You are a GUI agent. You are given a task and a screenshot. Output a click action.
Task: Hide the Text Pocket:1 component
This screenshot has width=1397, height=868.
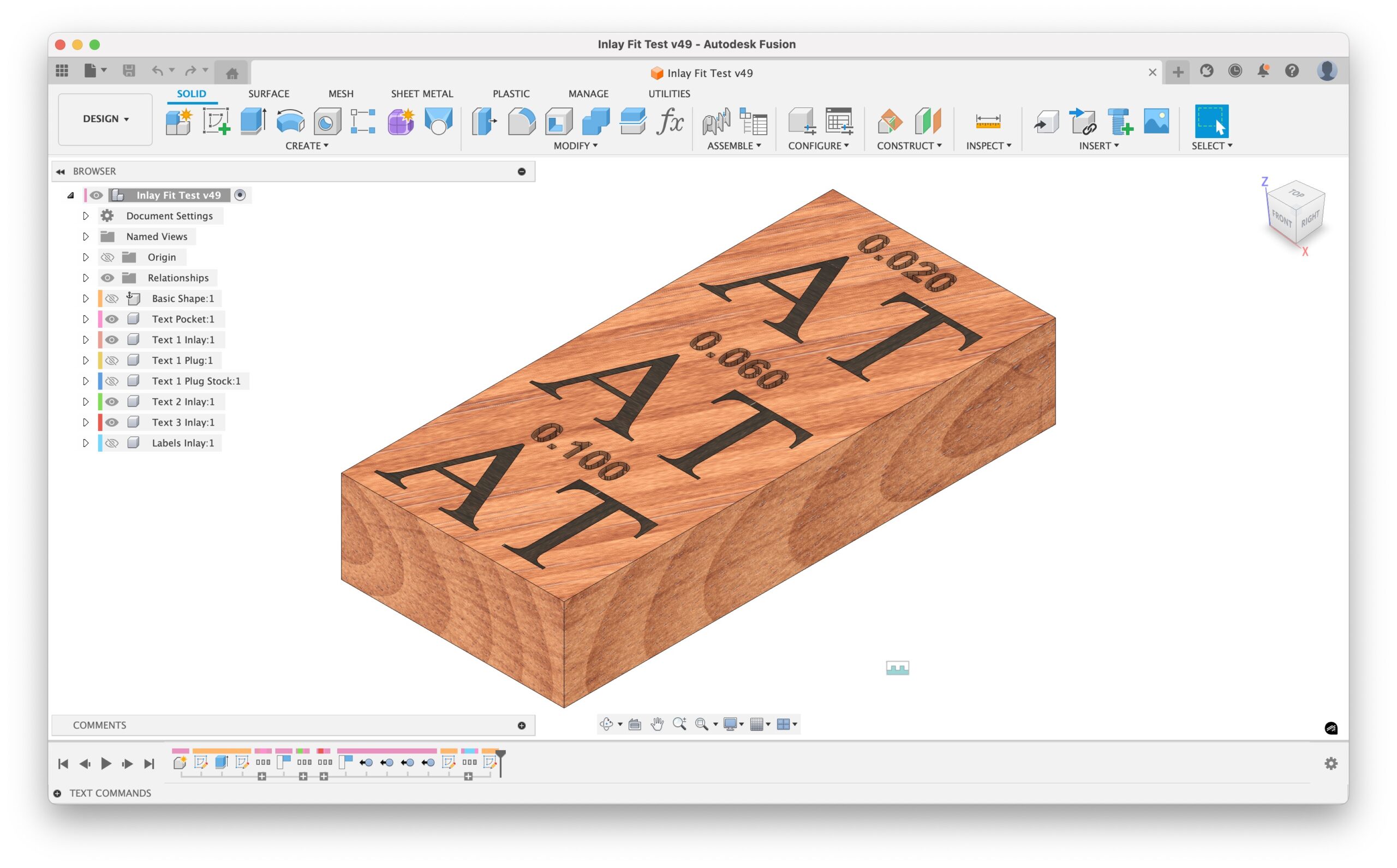112,319
